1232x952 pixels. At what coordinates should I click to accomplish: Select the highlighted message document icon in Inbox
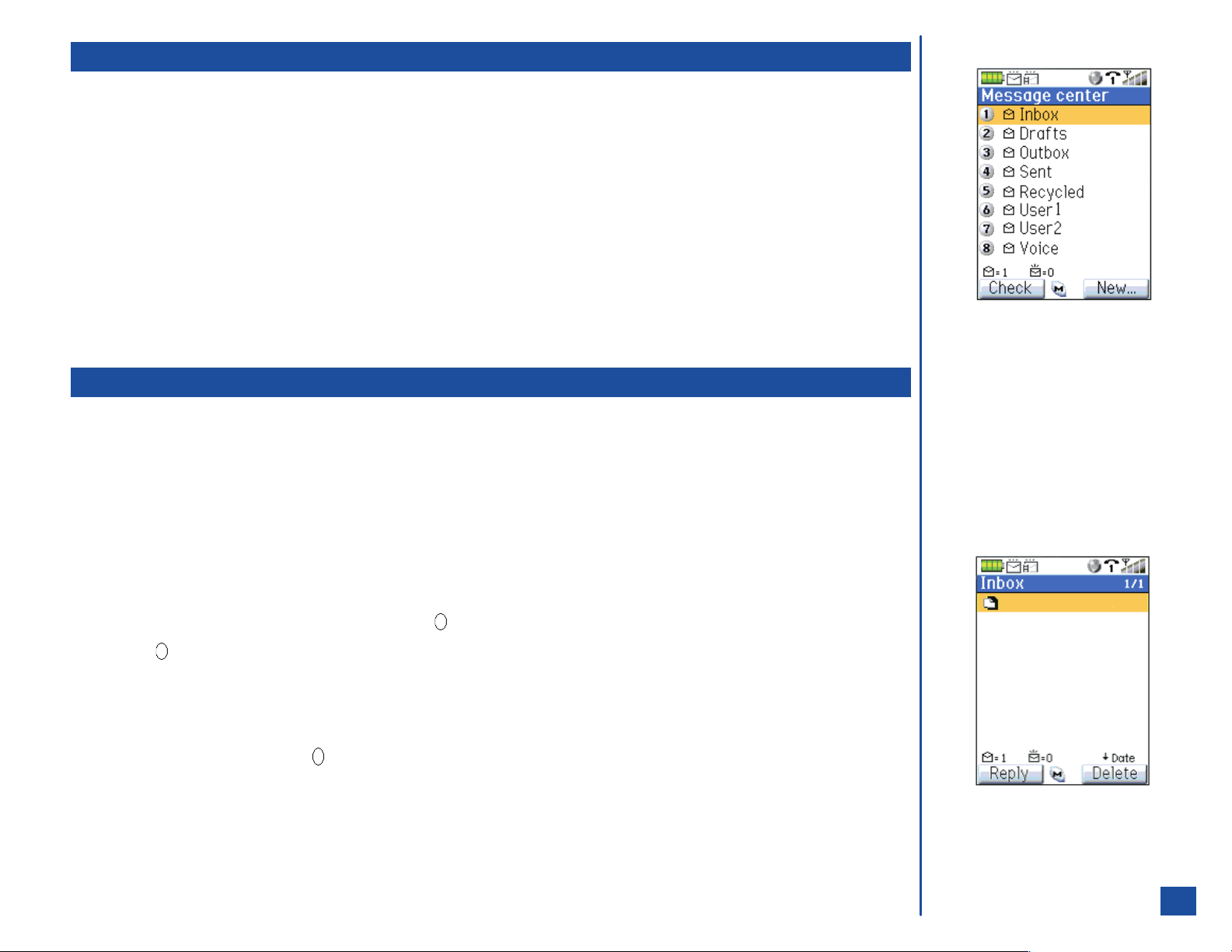[x=990, y=603]
